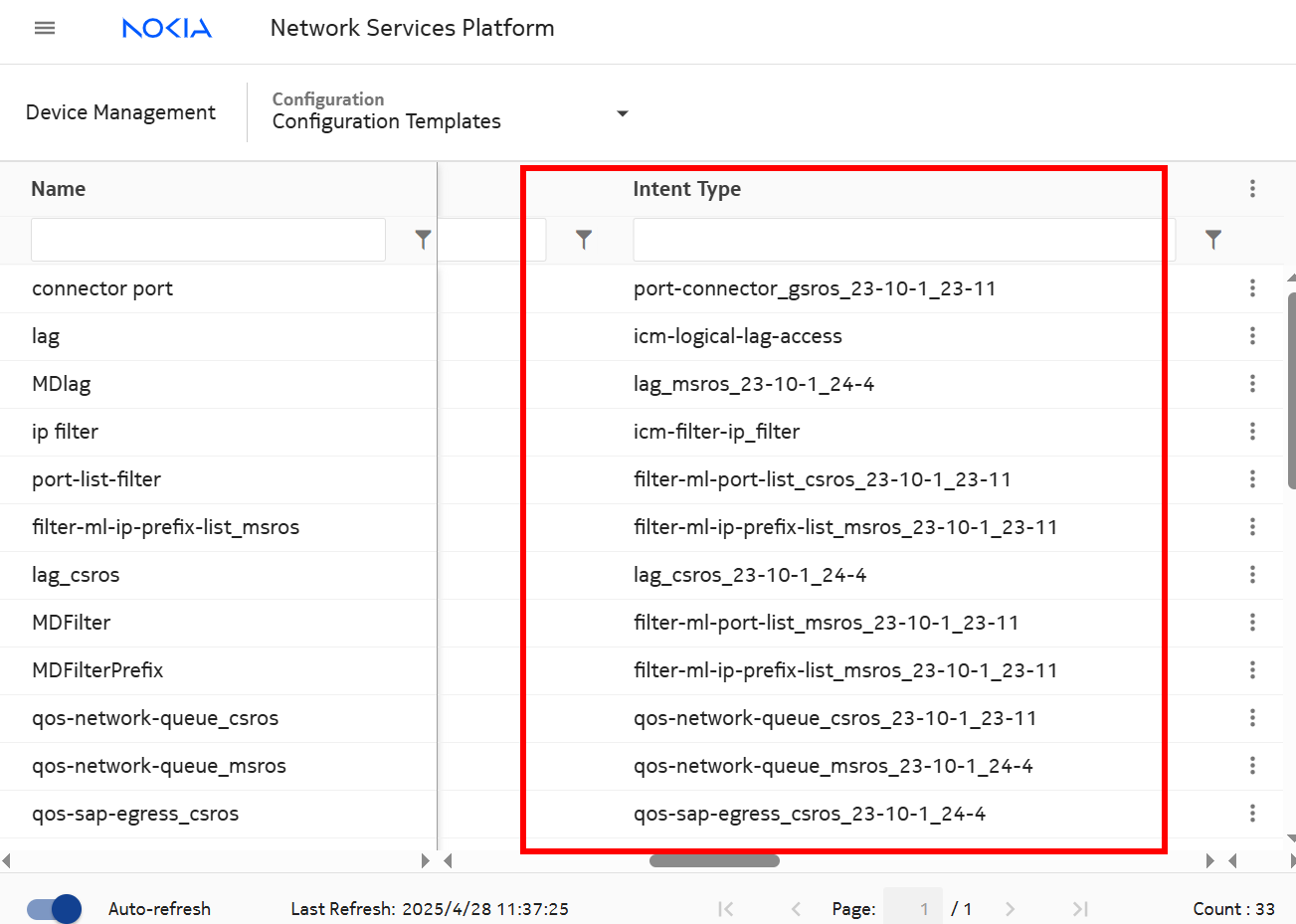Jump to the last page
Screen dimensions: 1296x924
1080,909
